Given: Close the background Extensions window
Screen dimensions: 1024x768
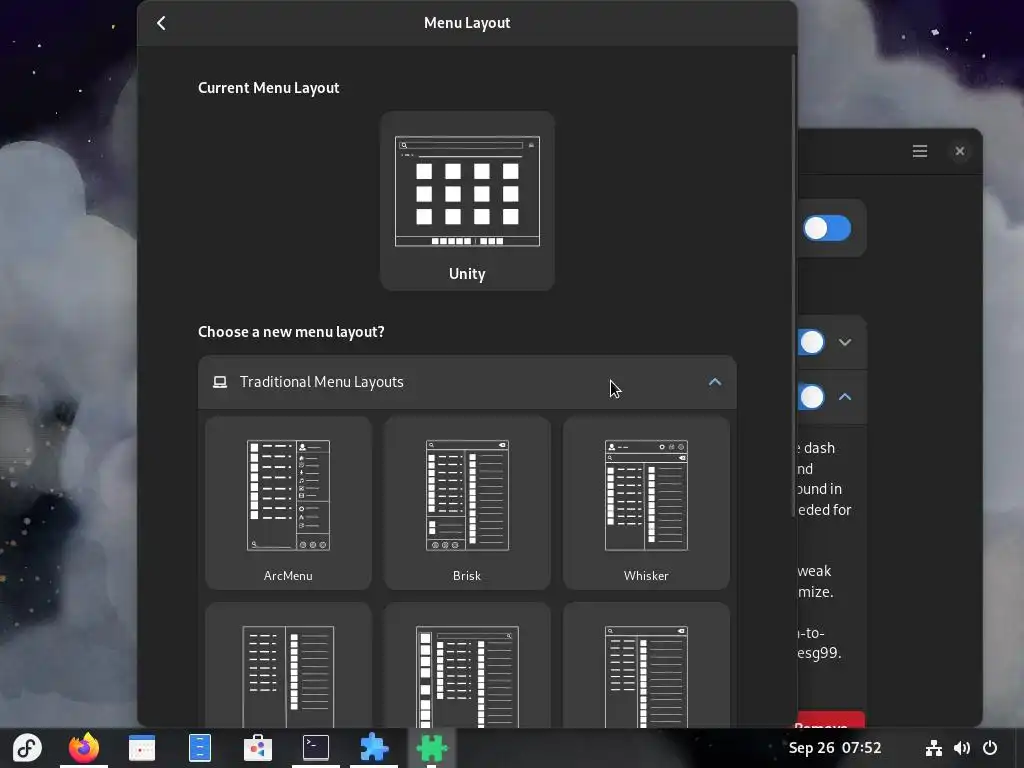Looking at the screenshot, I should pos(959,152).
